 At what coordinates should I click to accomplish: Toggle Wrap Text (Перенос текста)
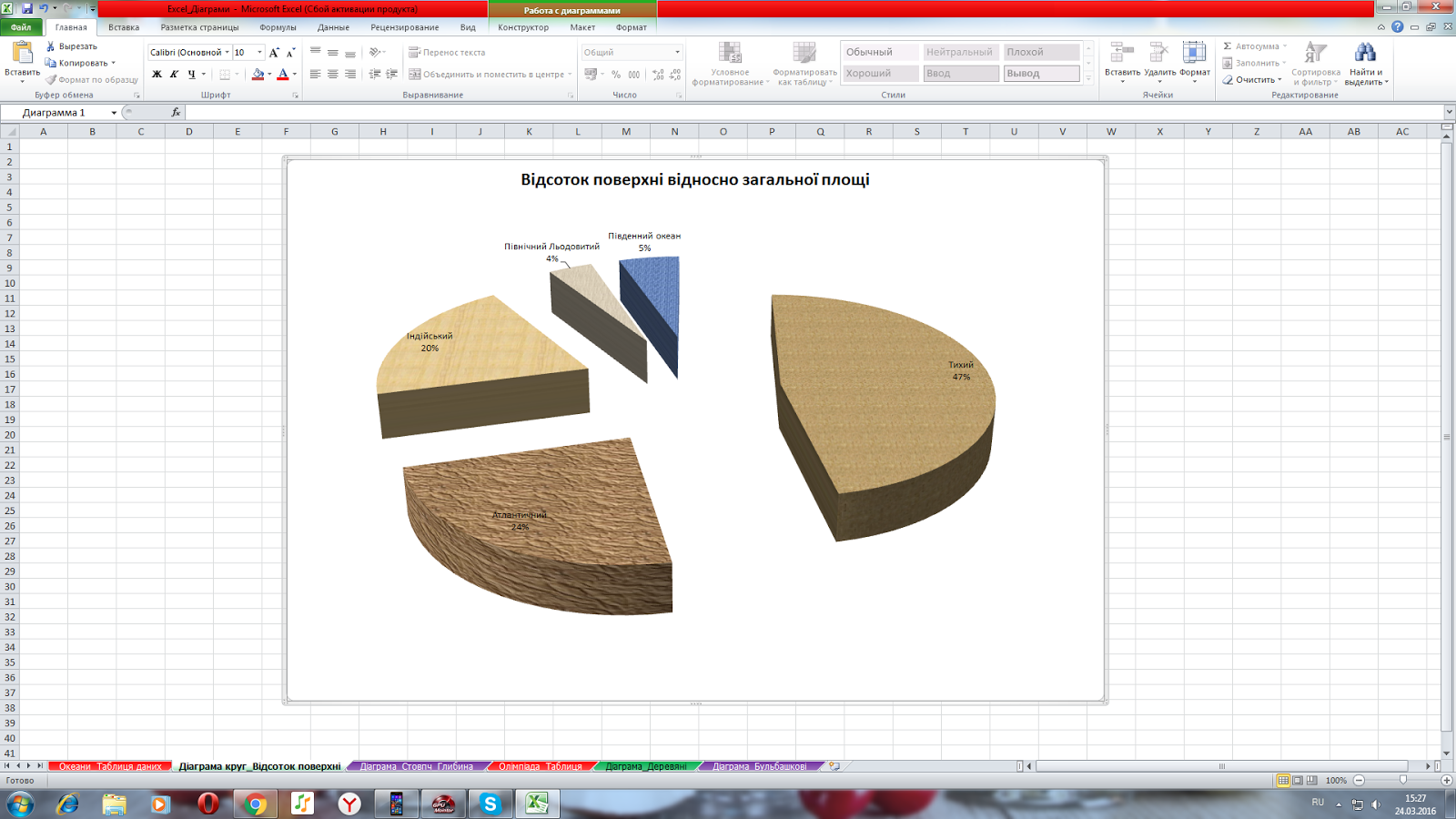coord(447,53)
